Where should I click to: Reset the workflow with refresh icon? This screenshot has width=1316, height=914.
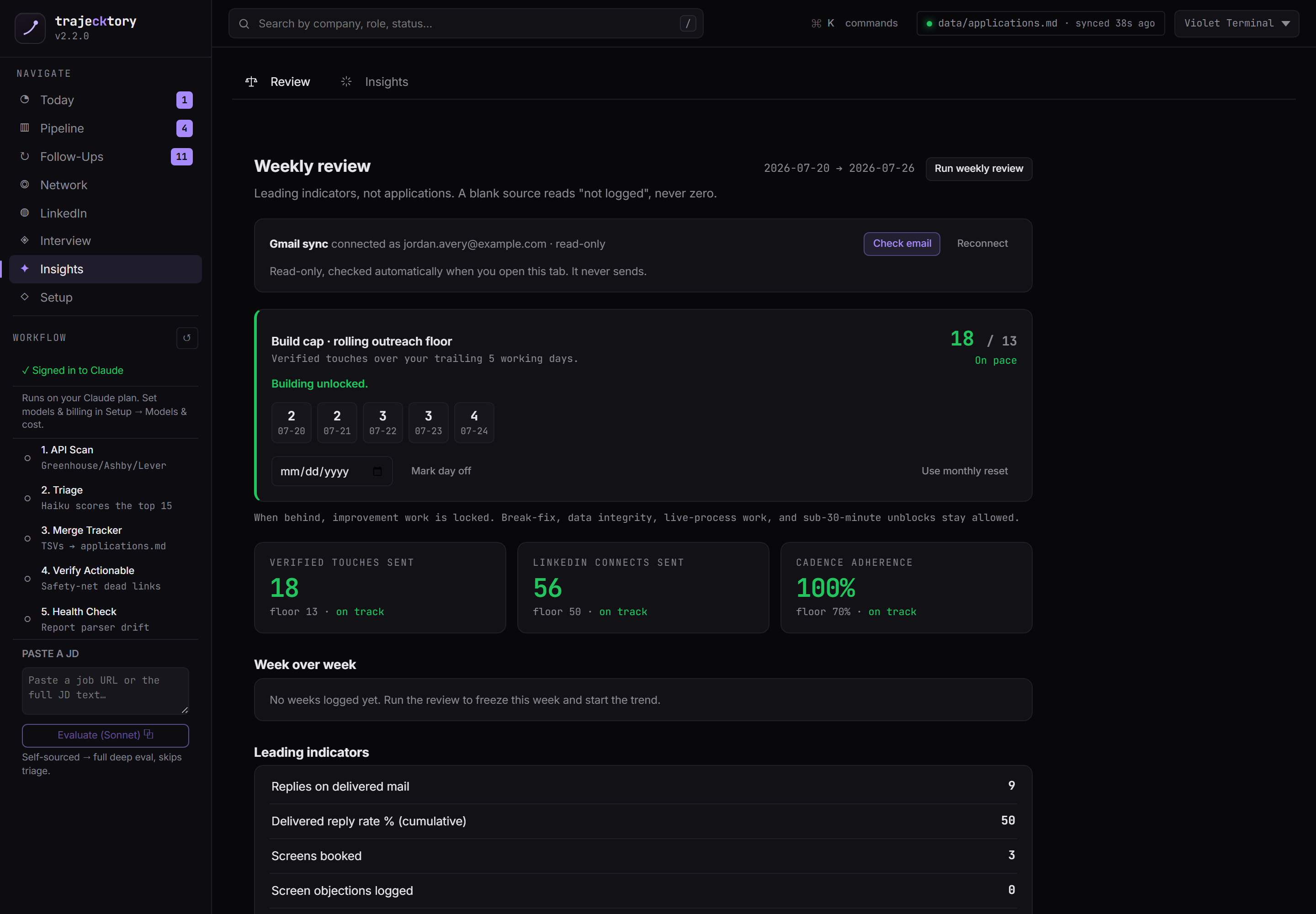(x=187, y=338)
